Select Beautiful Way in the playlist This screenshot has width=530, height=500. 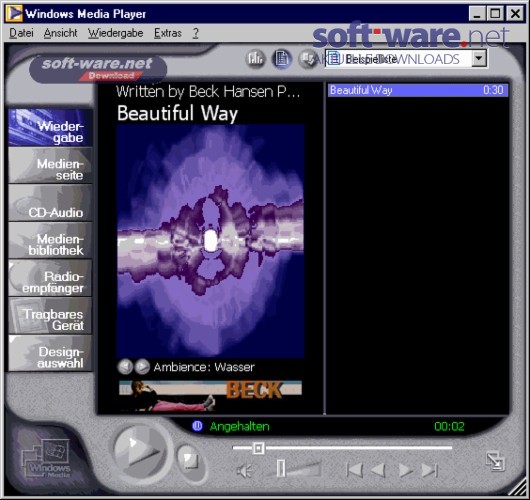point(417,90)
